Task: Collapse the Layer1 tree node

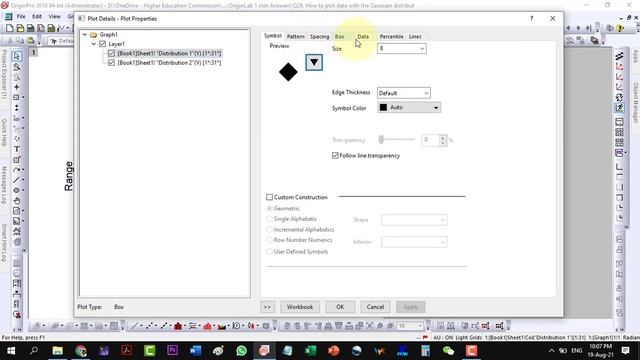Action: 93,44
